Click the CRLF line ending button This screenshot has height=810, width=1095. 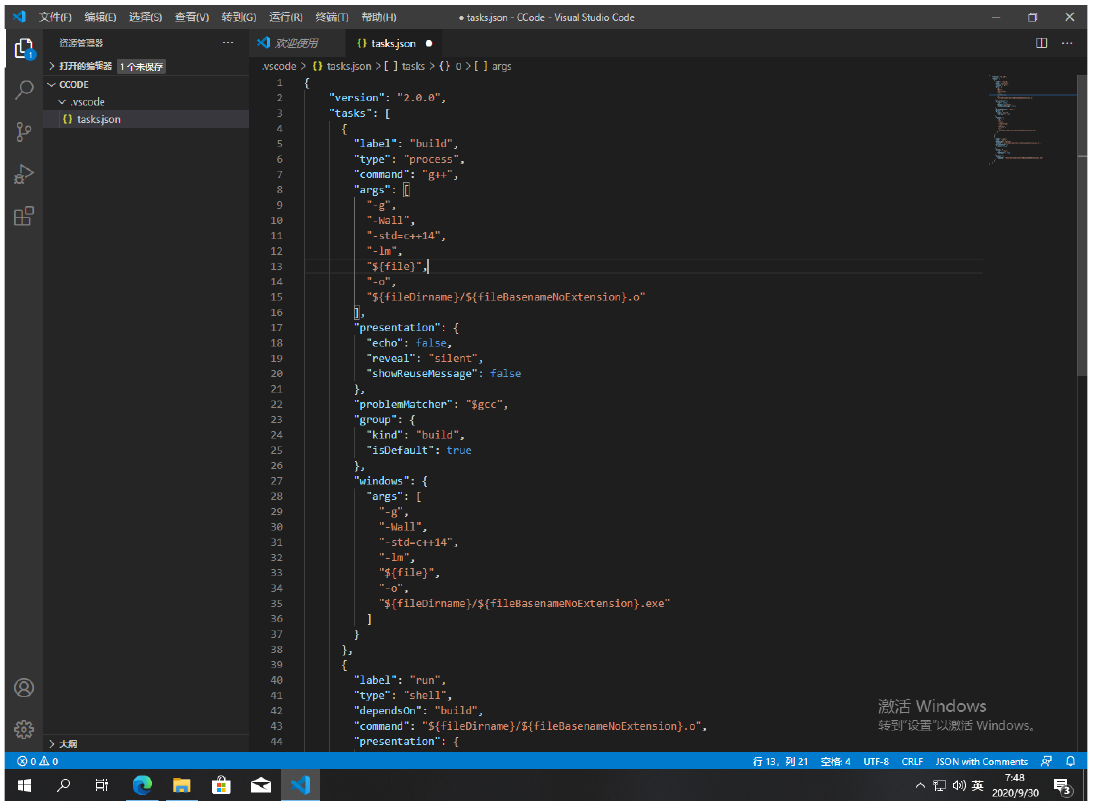912,761
